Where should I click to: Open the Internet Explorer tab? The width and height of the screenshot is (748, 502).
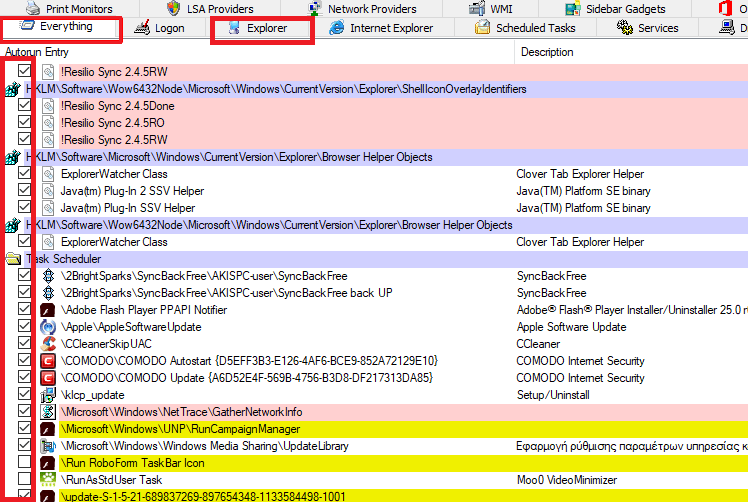[382, 28]
